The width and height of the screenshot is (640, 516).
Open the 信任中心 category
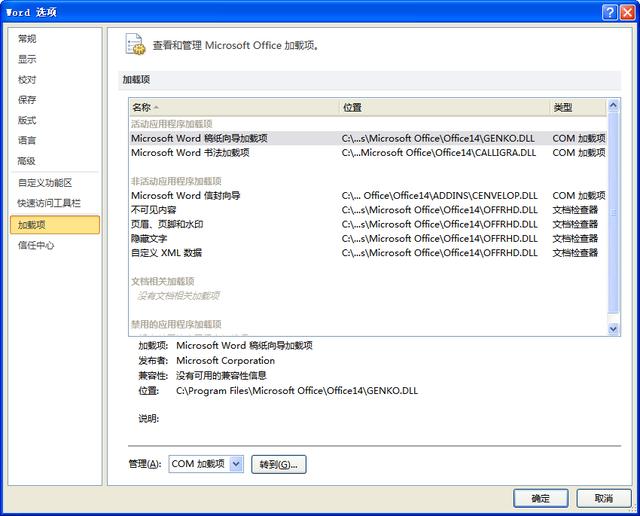36,245
